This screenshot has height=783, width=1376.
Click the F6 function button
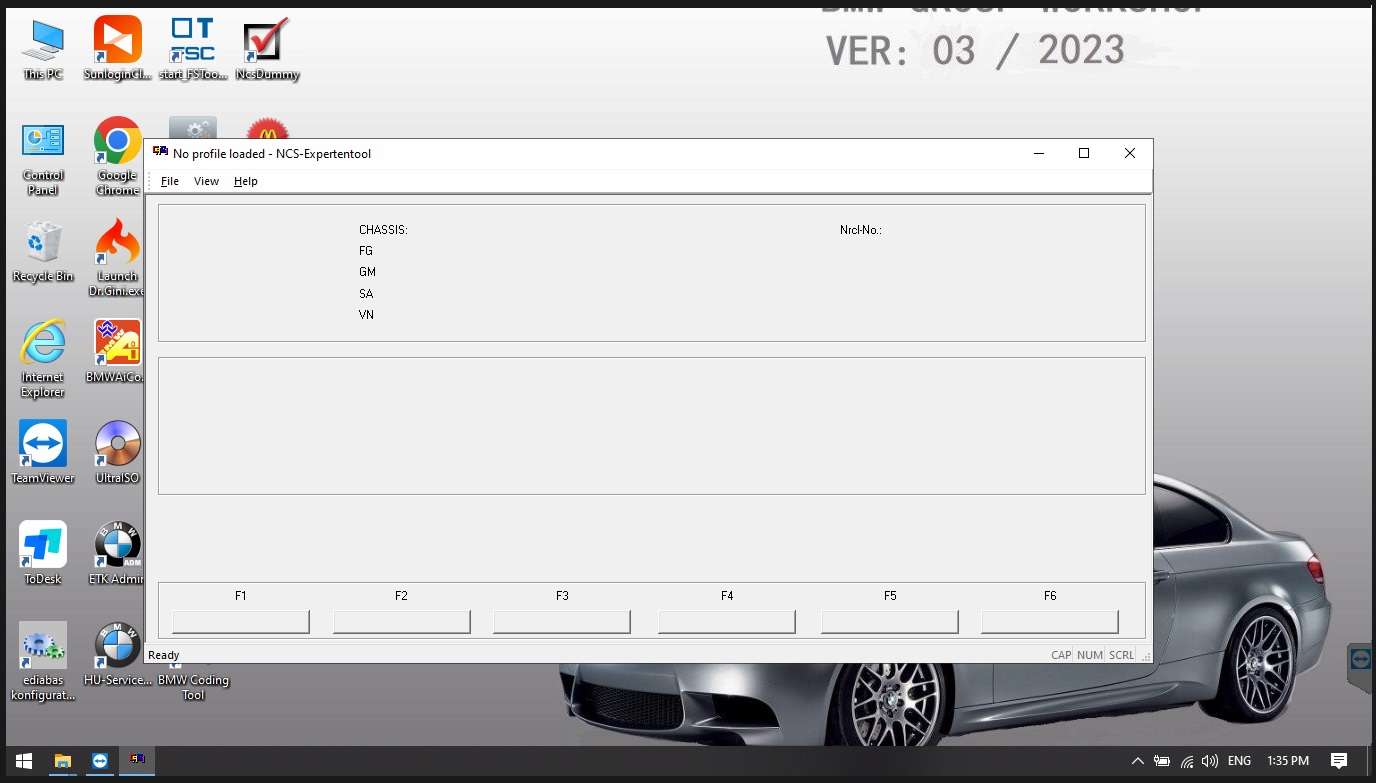pyautogui.click(x=1049, y=621)
